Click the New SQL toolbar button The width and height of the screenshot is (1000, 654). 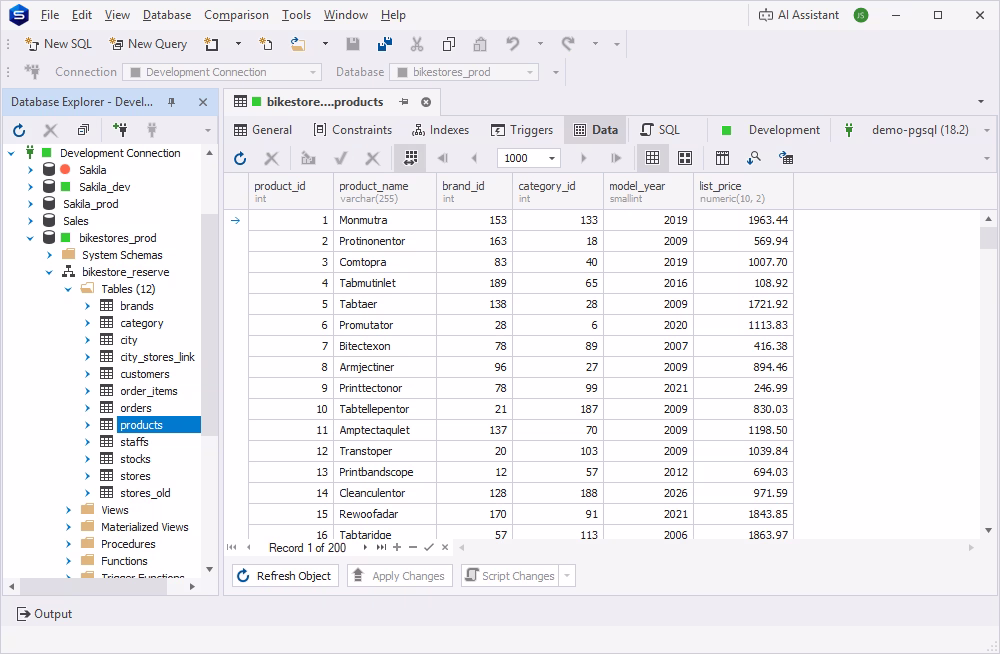58,44
